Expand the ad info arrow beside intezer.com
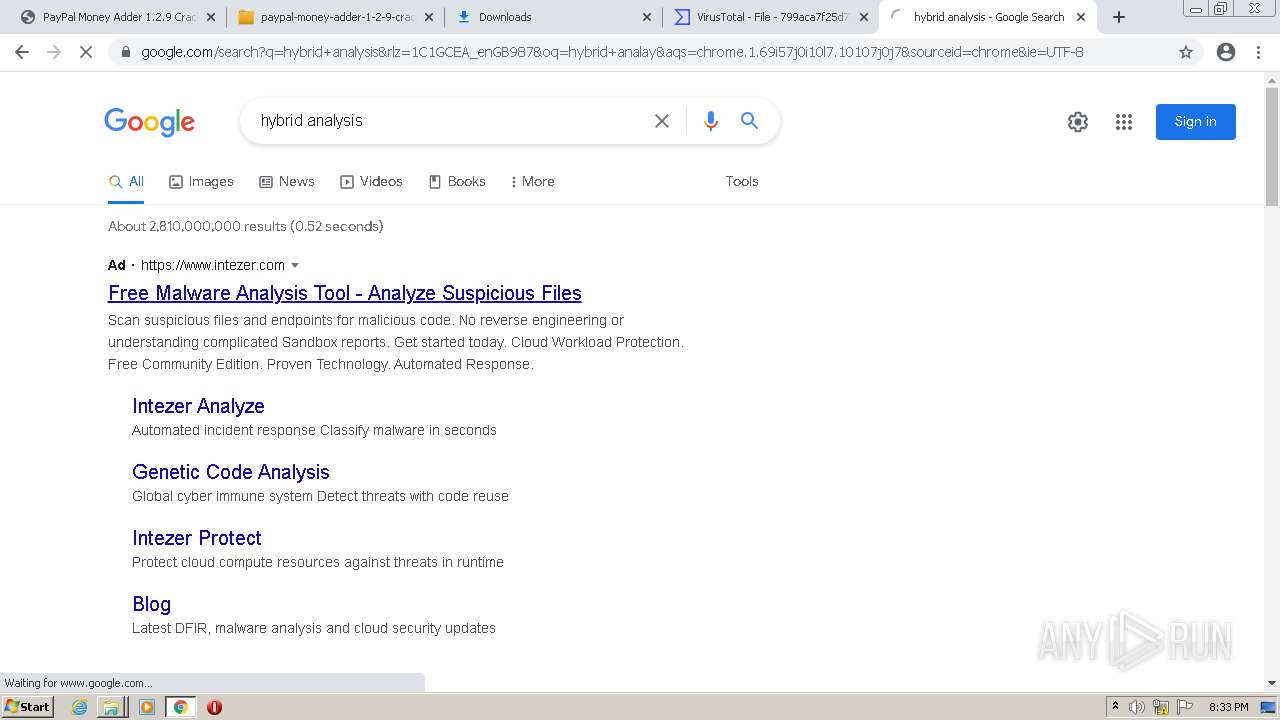The width and height of the screenshot is (1280, 720). click(x=295, y=266)
